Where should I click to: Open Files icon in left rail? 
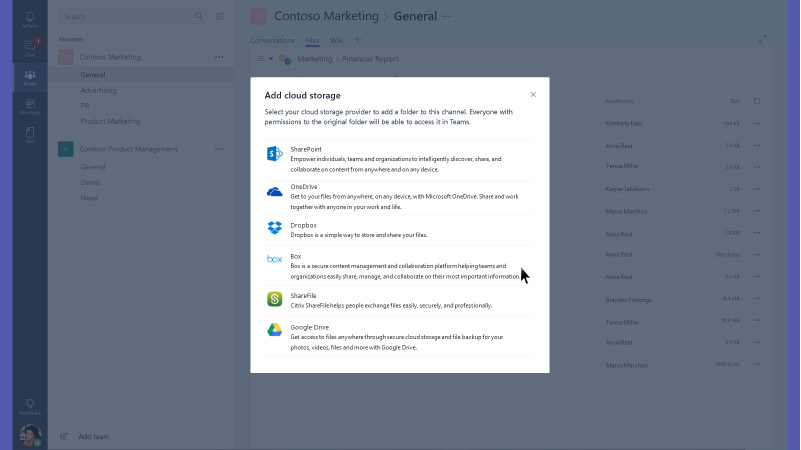click(30, 135)
